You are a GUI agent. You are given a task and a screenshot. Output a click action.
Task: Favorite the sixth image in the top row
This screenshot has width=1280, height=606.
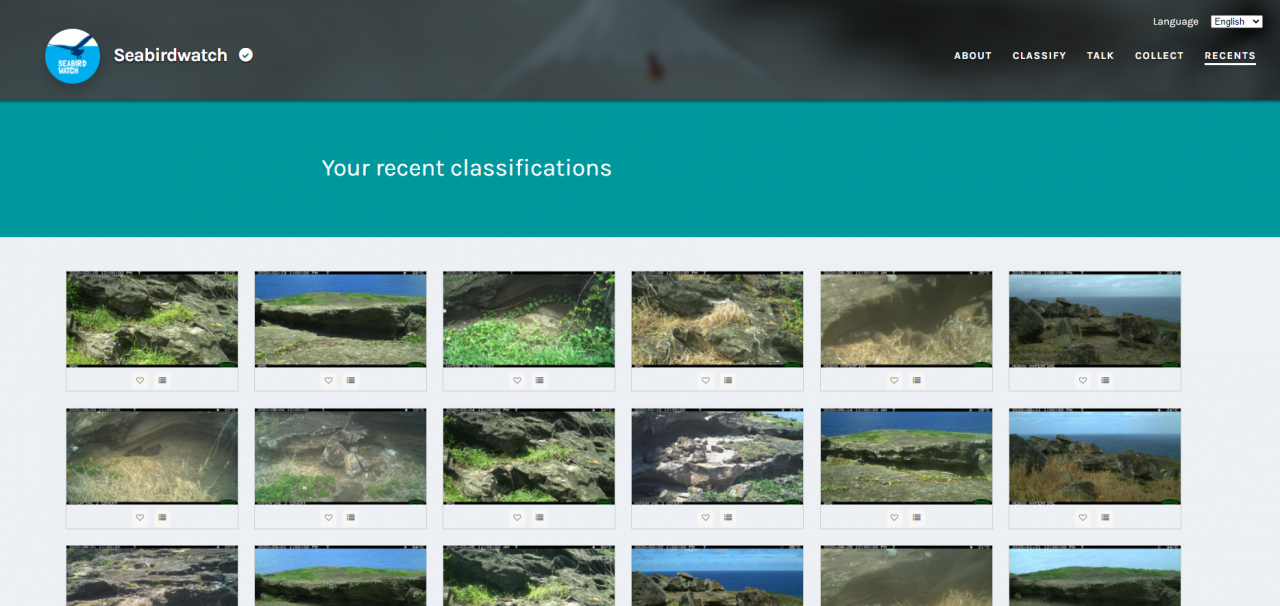pos(1082,380)
